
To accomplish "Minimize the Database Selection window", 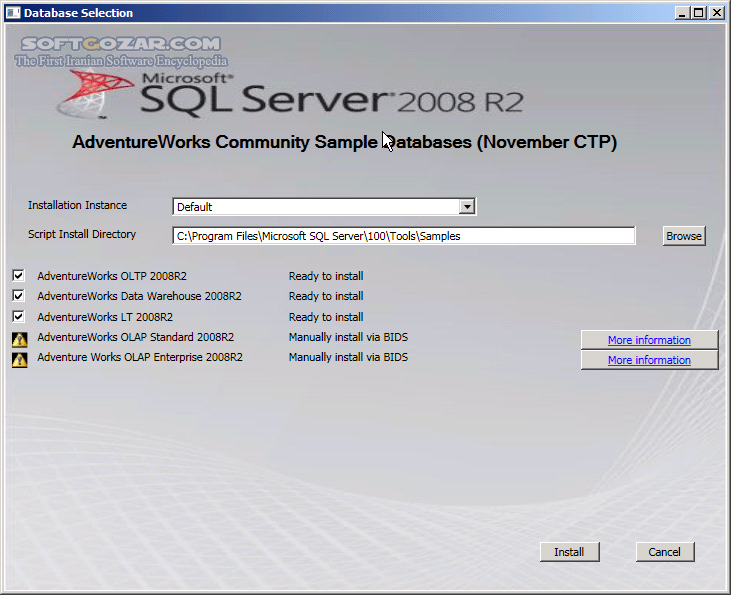I will [683, 13].
